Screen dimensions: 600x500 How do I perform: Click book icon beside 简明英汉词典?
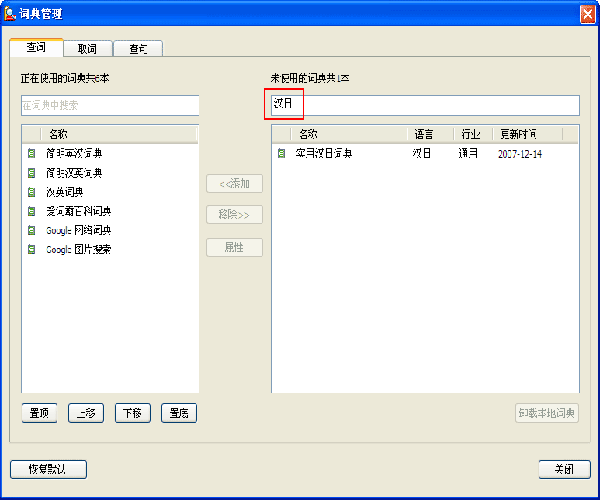31,153
